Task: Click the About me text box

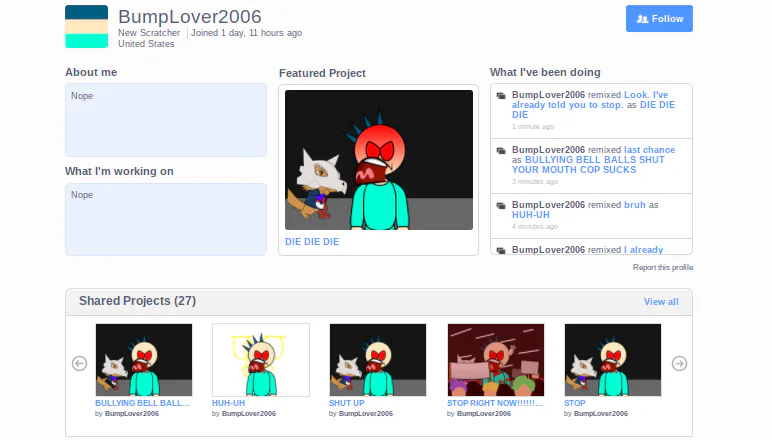Action: point(166,120)
